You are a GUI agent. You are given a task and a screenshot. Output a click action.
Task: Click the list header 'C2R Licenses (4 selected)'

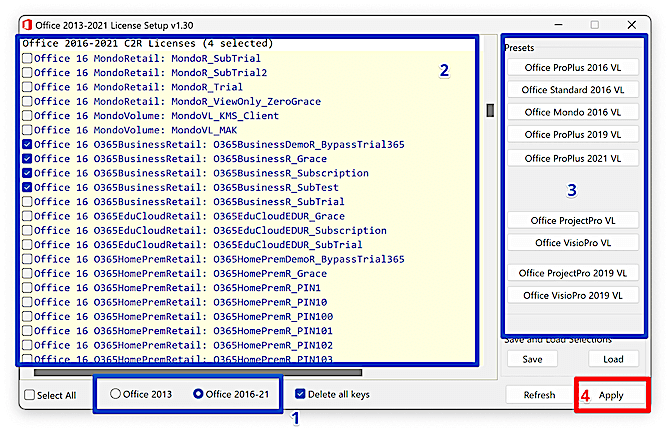click(x=198, y=44)
